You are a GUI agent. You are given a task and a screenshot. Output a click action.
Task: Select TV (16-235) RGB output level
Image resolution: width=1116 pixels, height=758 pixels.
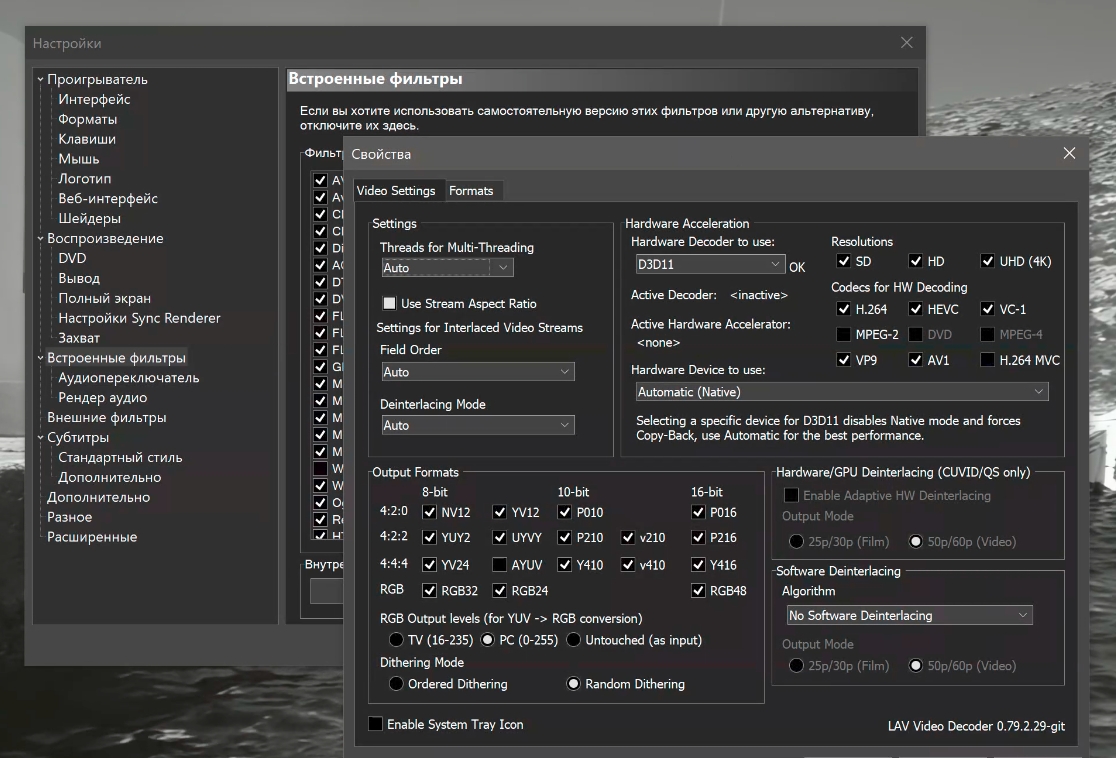[396, 640]
